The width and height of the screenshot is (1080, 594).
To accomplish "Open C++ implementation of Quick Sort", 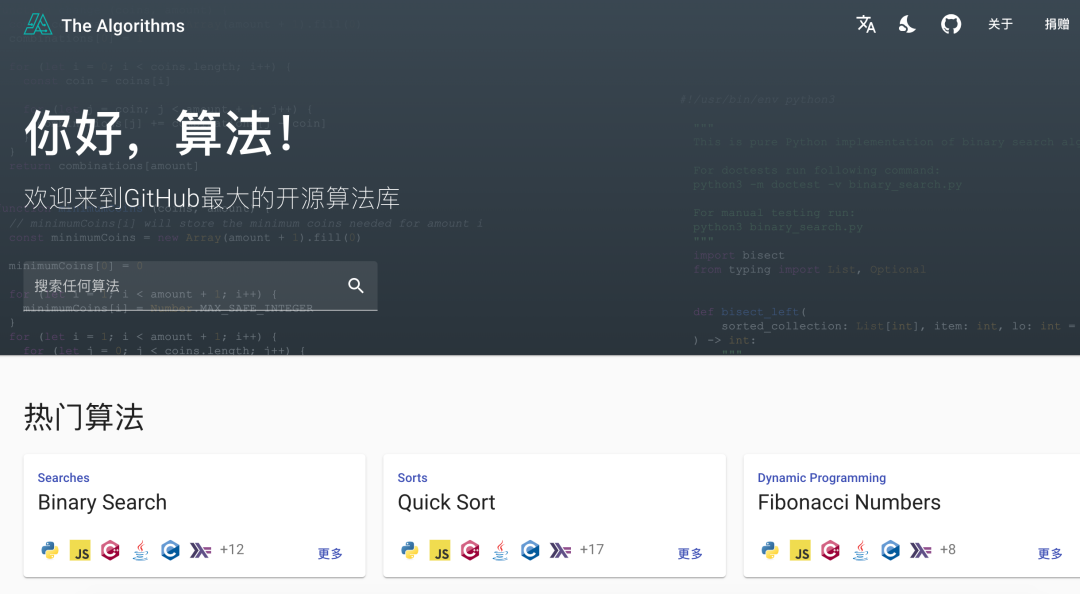I will click(x=470, y=550).
